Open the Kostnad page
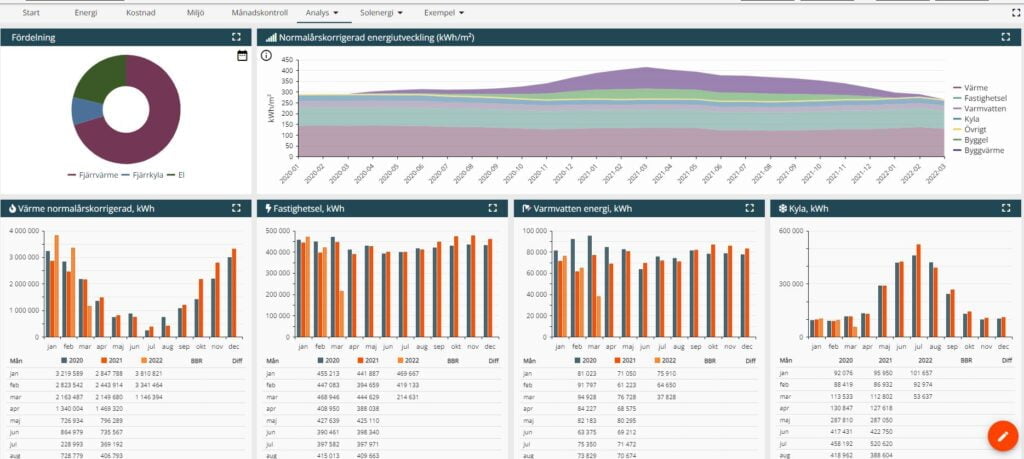This screenshot has height=459, width=1024. 140,14
